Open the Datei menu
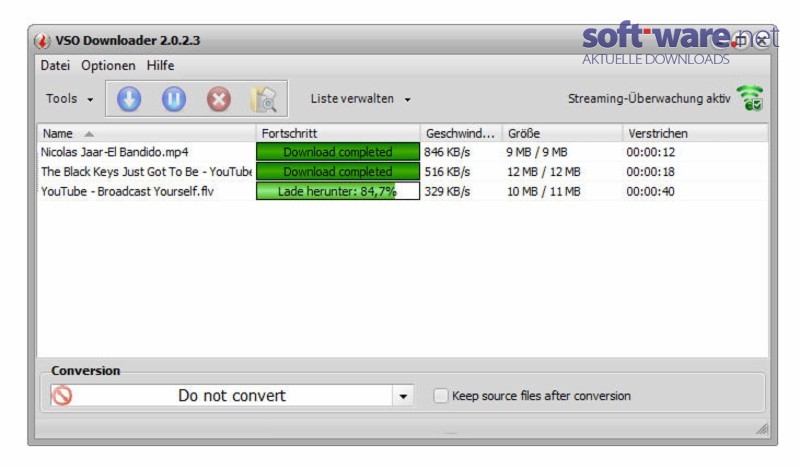Screen dimensions: 800x469 coord(55,65)
